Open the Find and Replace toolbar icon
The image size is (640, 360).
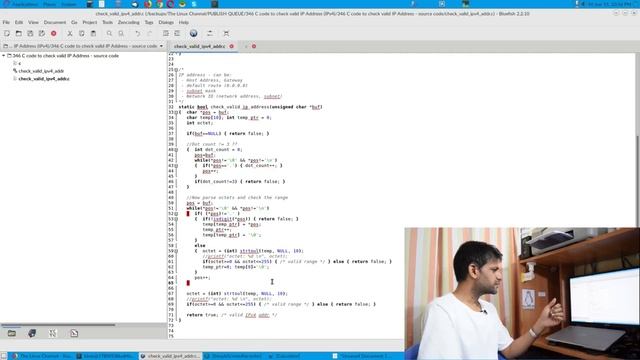coord(121,33)
